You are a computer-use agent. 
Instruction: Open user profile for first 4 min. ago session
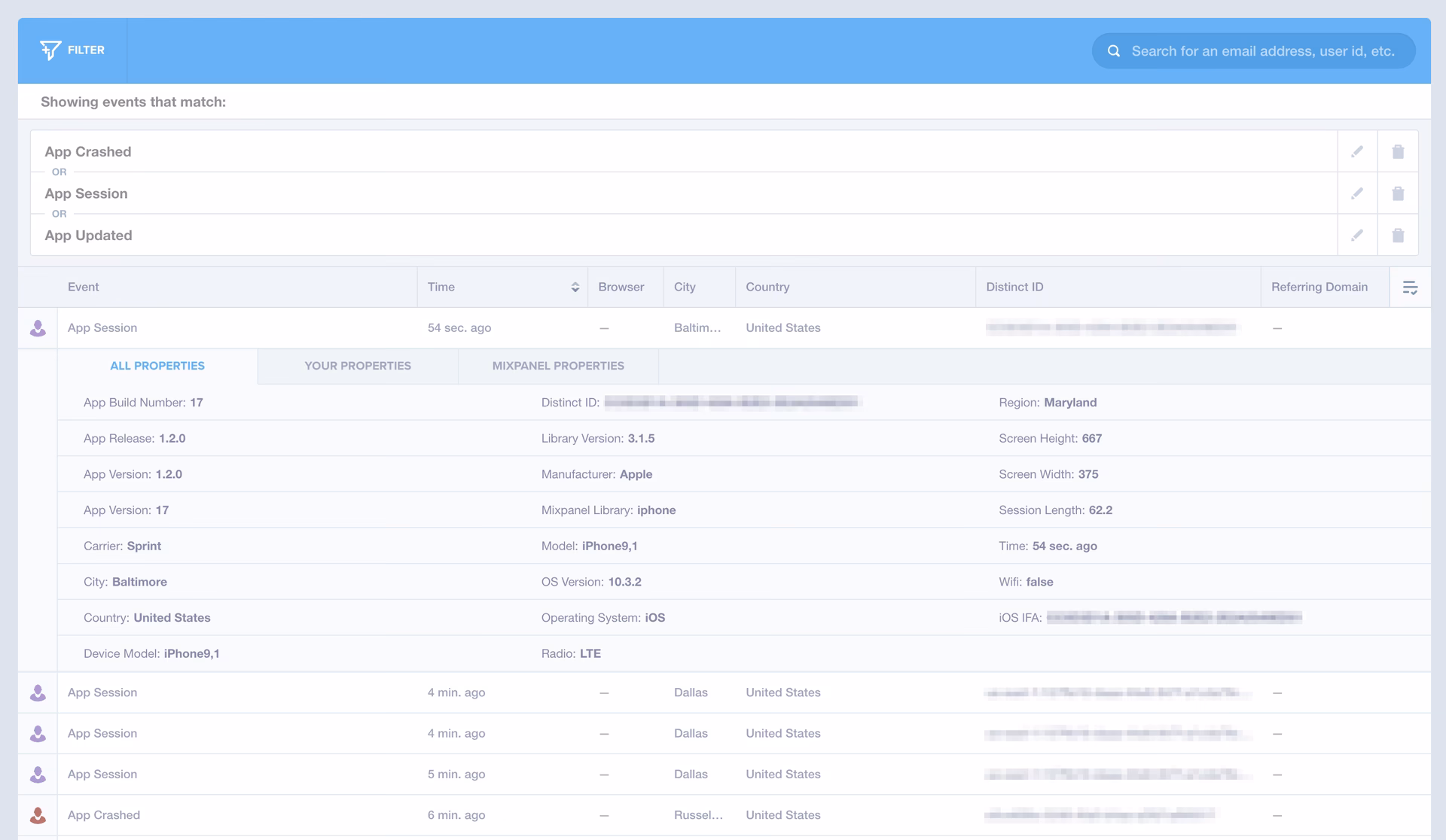[x=38, y=693]
